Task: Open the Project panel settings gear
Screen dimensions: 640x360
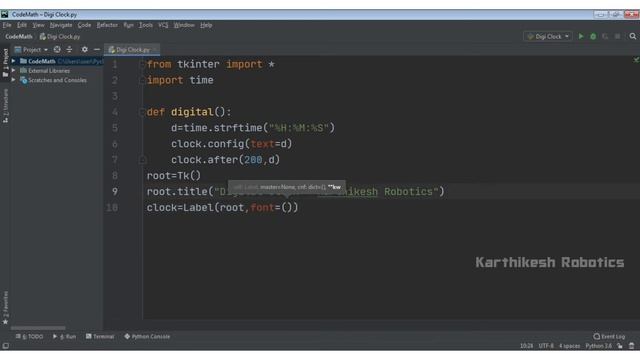Action: pyautogui.click(x=84, y=49)
